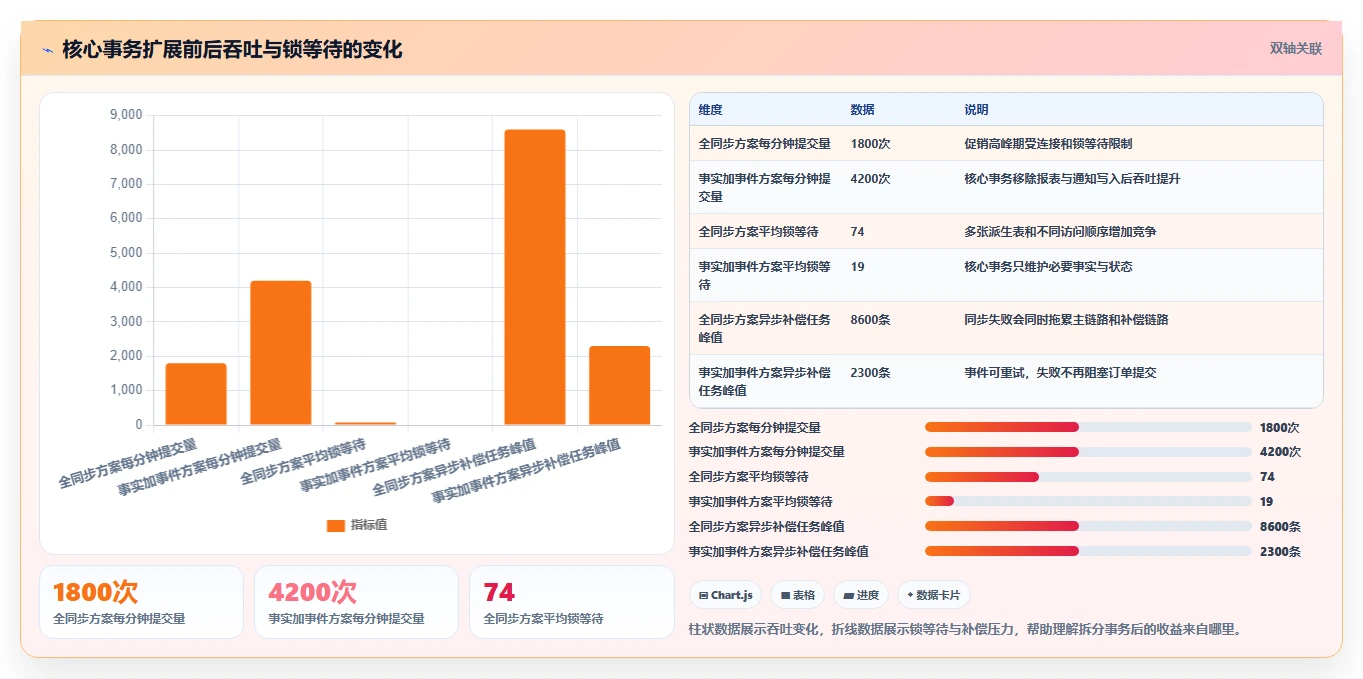Open the 数据卡片 tag

[933, 595]
